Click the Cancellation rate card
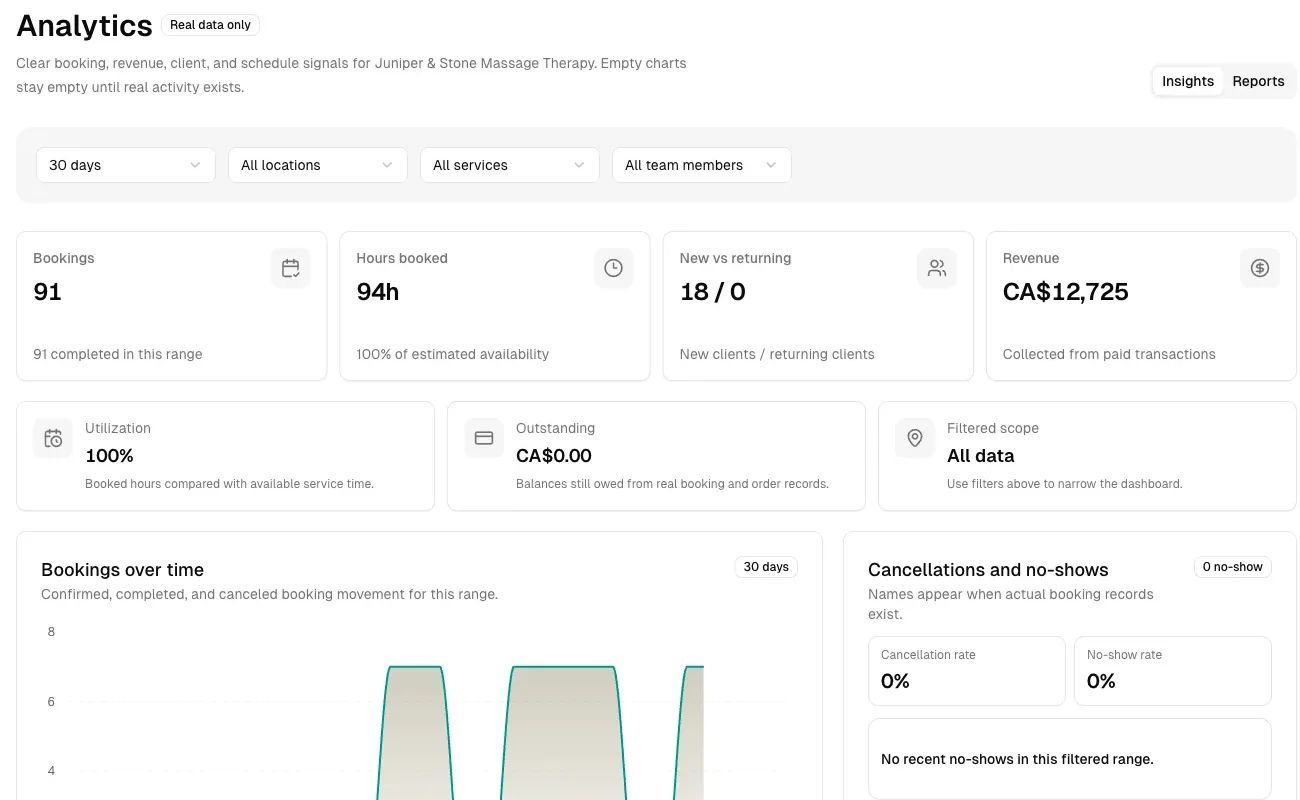The height and width of the screenshot is (800, 1300). pos(967,671)
